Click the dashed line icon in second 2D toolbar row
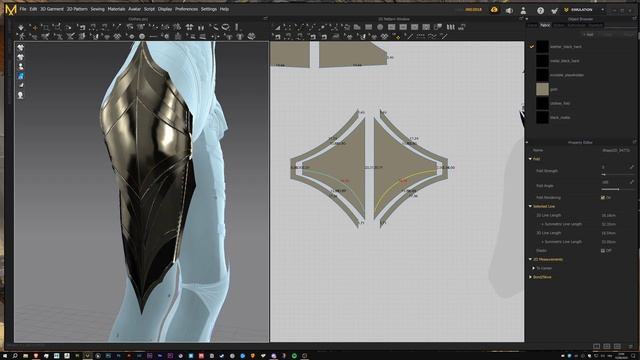Image resolution: width=640 pixels, height=360 pixels. pyautogui.click(x=420, y=37)
